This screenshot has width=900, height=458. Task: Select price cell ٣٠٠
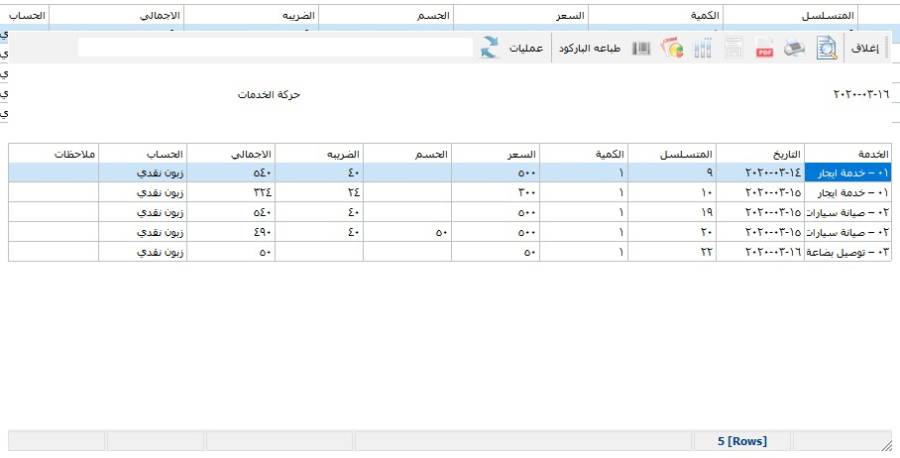pos(495,193)
